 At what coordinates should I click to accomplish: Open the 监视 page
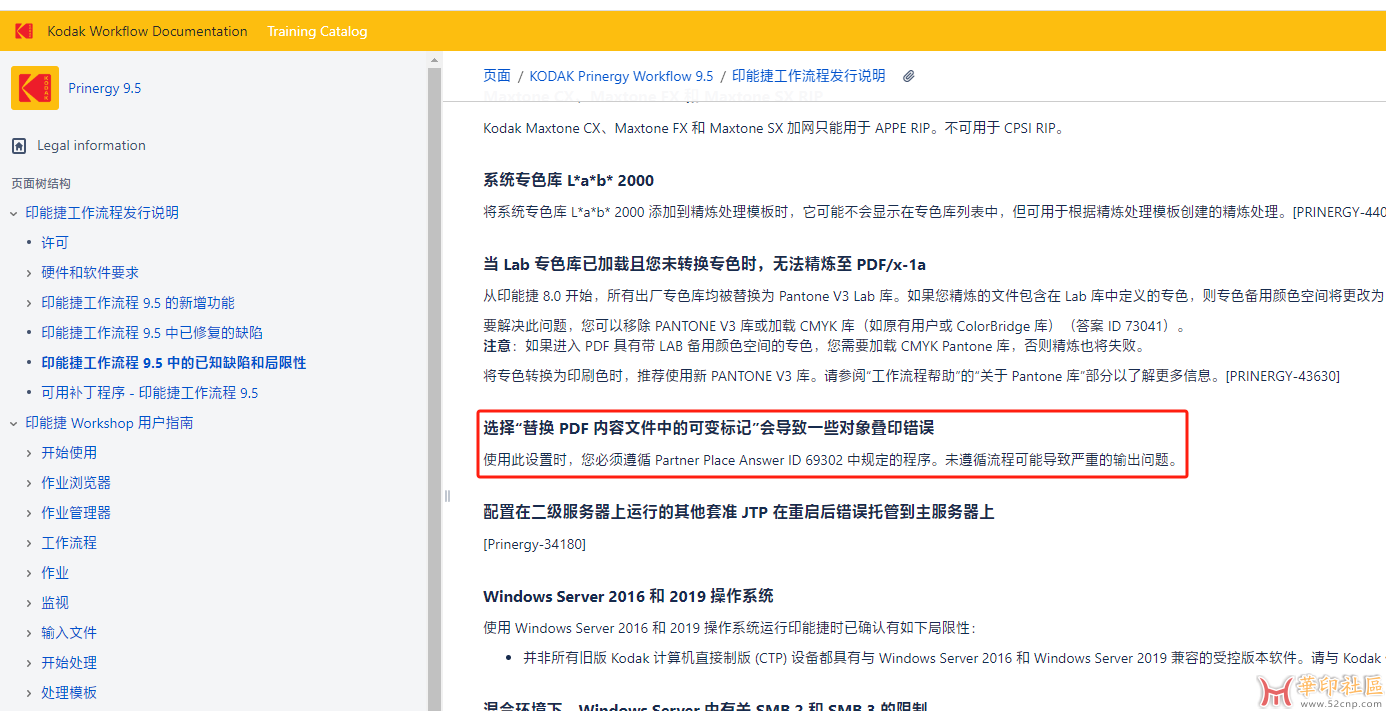pos(55,603)
